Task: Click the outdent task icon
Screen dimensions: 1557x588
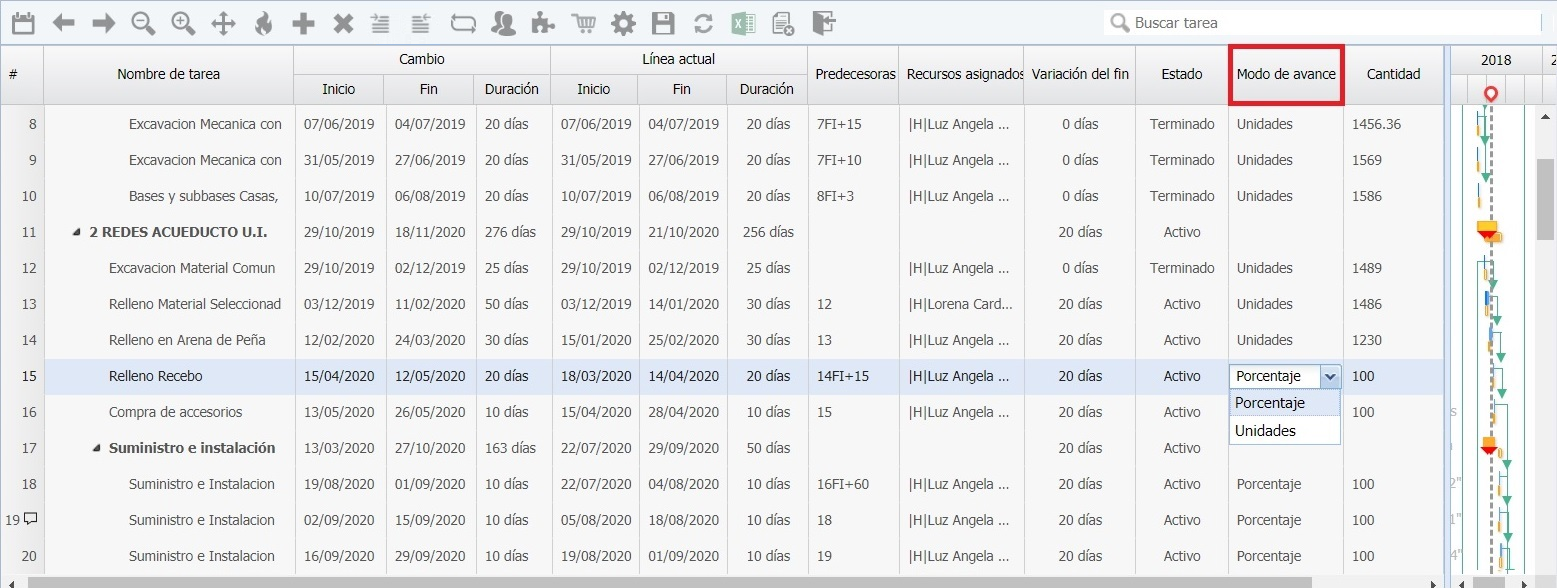Action: click(x=421, y=23)
